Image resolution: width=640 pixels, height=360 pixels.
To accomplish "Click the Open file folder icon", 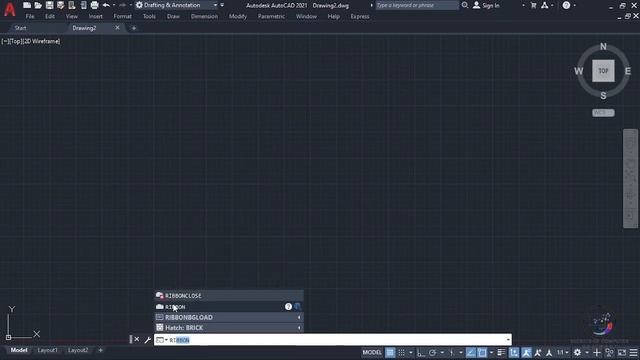I will pyautogui.click(x=38, y=5).
